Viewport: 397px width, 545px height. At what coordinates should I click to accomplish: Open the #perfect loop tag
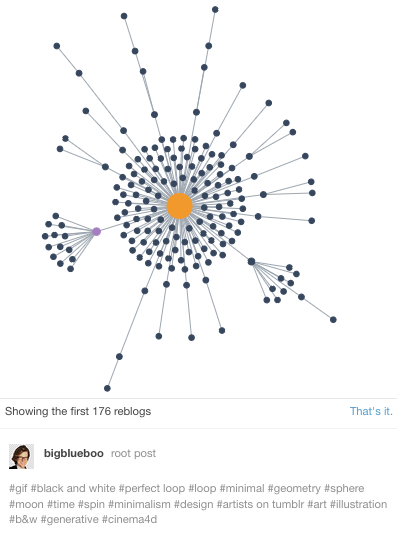point(152,488)
